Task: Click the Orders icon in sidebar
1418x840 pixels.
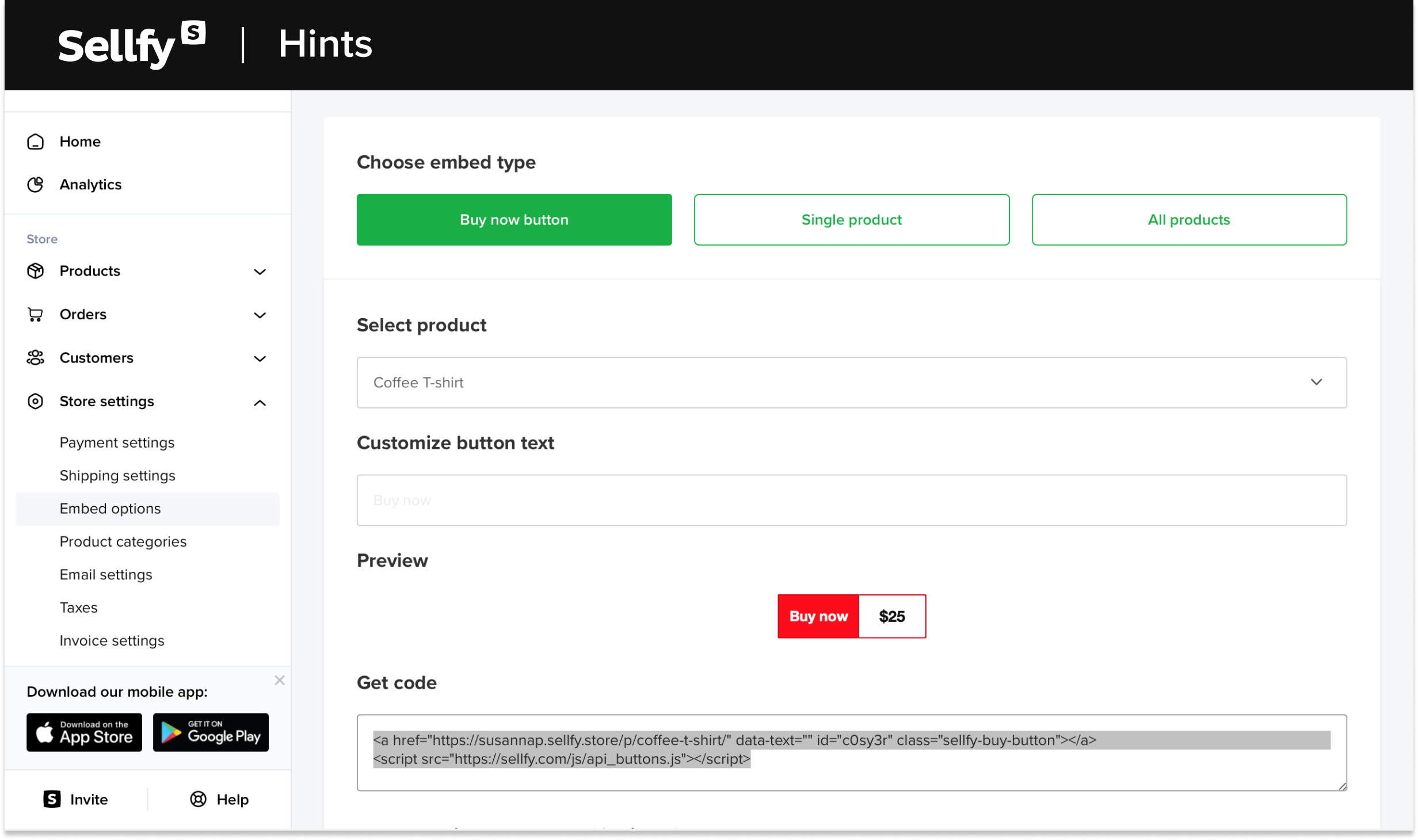Action: 36,314
